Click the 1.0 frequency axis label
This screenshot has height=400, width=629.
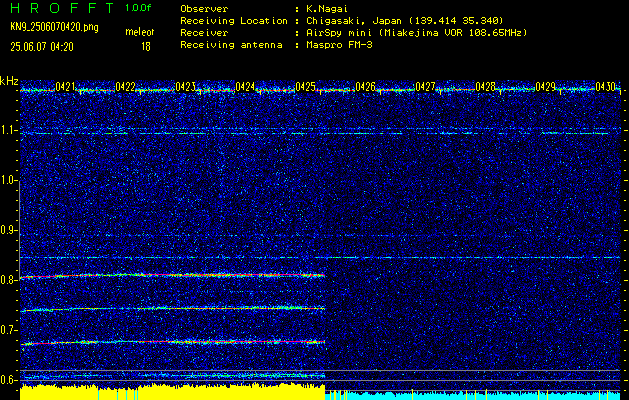(8, 180)
